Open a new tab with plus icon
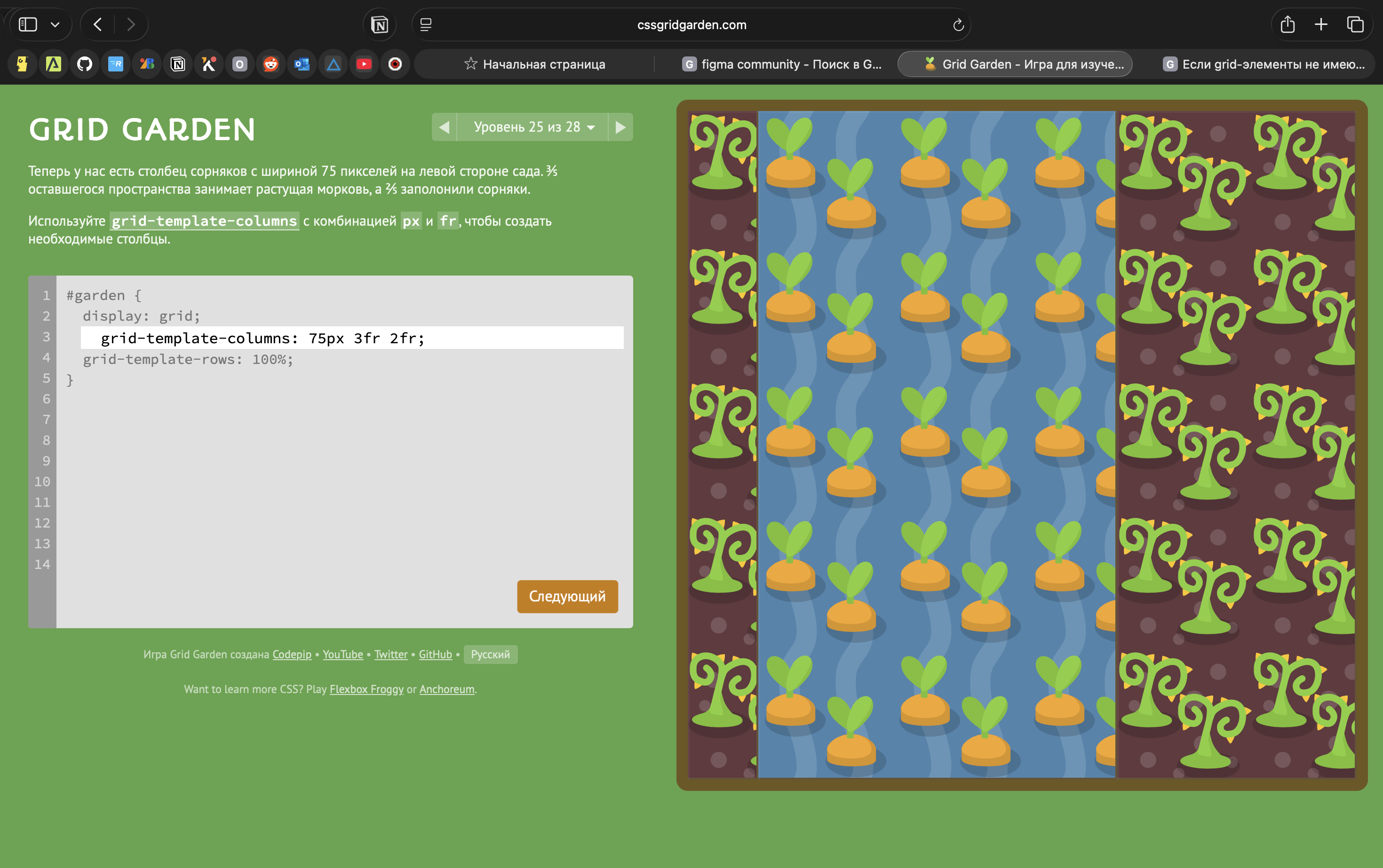Image resolution: width=1383 pixels, height=868 pixels. click(1321, 24)
